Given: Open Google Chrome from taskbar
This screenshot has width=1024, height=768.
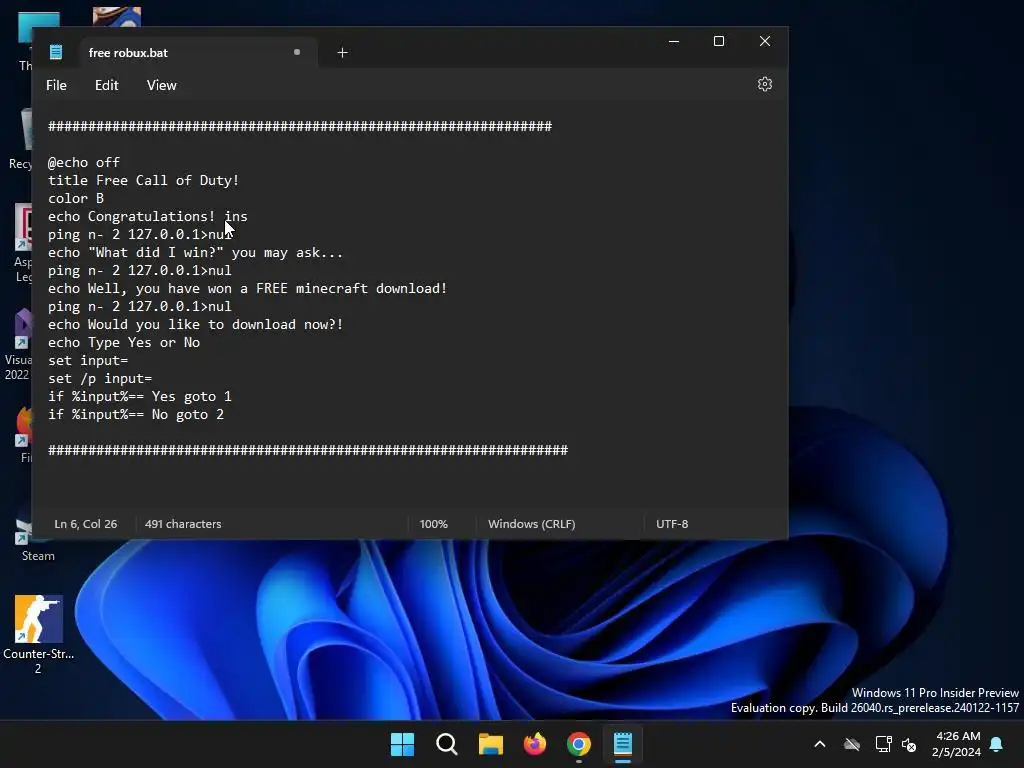Looking at the screenshot, I should click(579, 744).
